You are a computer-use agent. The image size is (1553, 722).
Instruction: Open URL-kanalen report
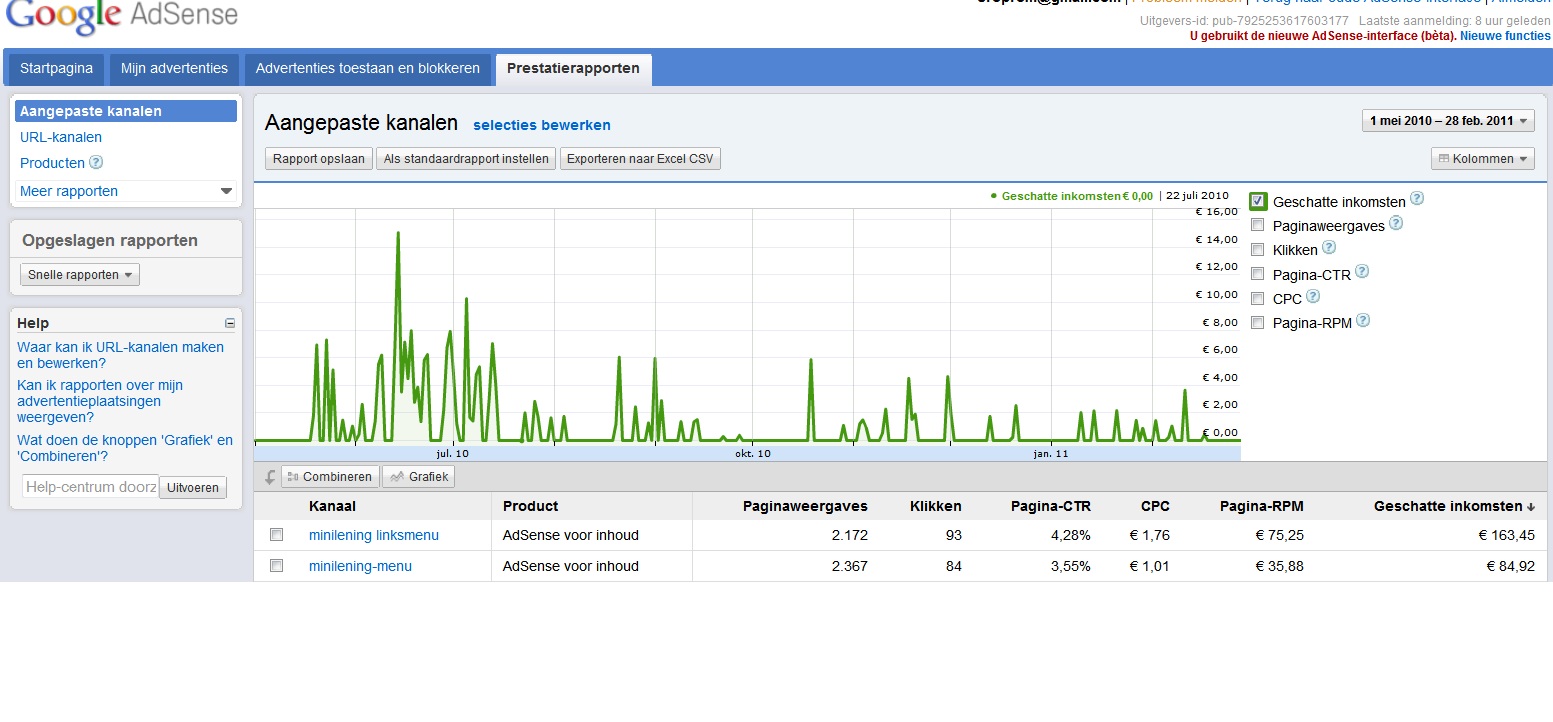(x=61, y=137)
